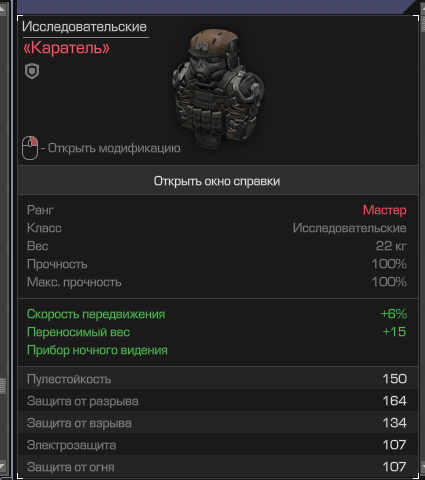Screen dimensions: 425x480
Task: Click the Мастер rank value
Action: [384, 210]
